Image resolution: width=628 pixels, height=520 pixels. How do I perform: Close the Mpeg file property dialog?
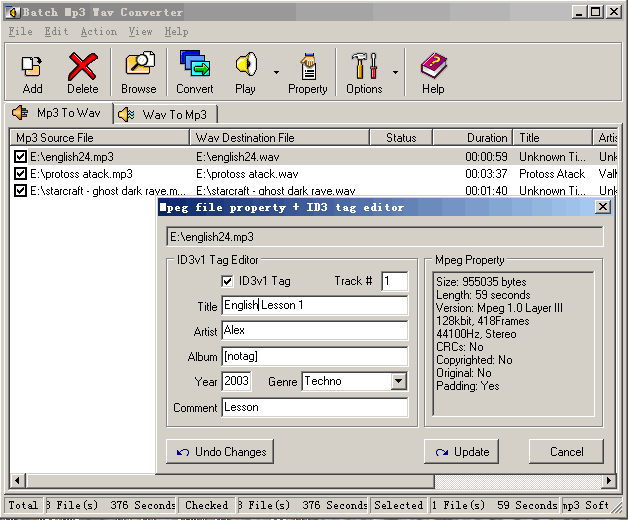pyautogui.click(x=603, y=207)
